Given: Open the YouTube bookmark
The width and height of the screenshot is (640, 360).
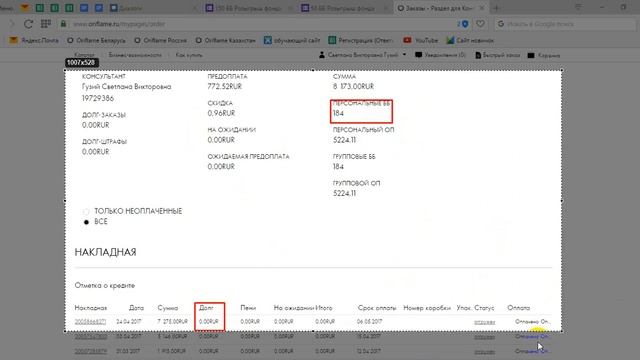Looking at the screenshot, I should pyautogui.click(x=420, y=40).
